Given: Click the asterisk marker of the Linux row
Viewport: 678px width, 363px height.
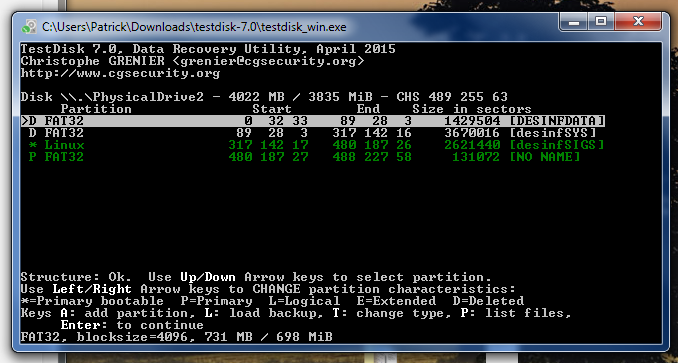Looking at the screenshot, I should (32, 145).
